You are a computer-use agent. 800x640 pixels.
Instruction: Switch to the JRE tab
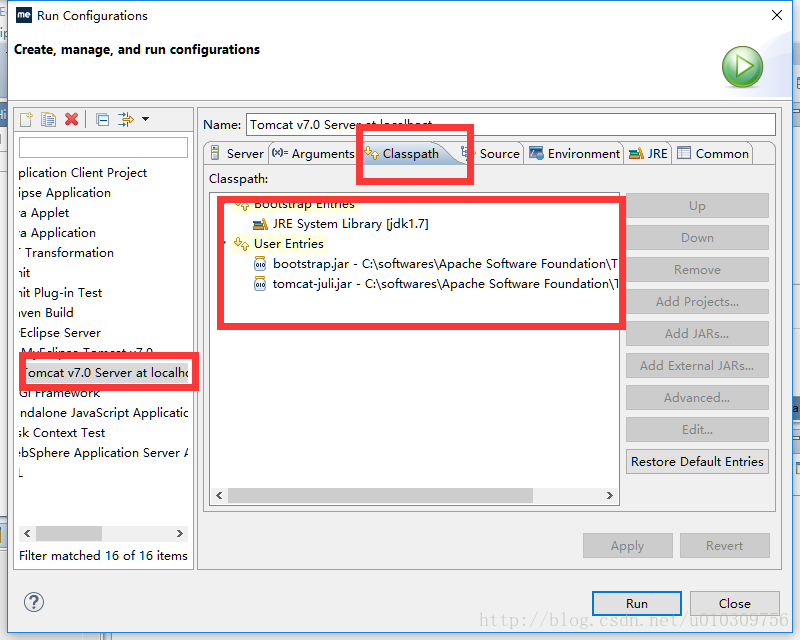(x=648, y=154)
